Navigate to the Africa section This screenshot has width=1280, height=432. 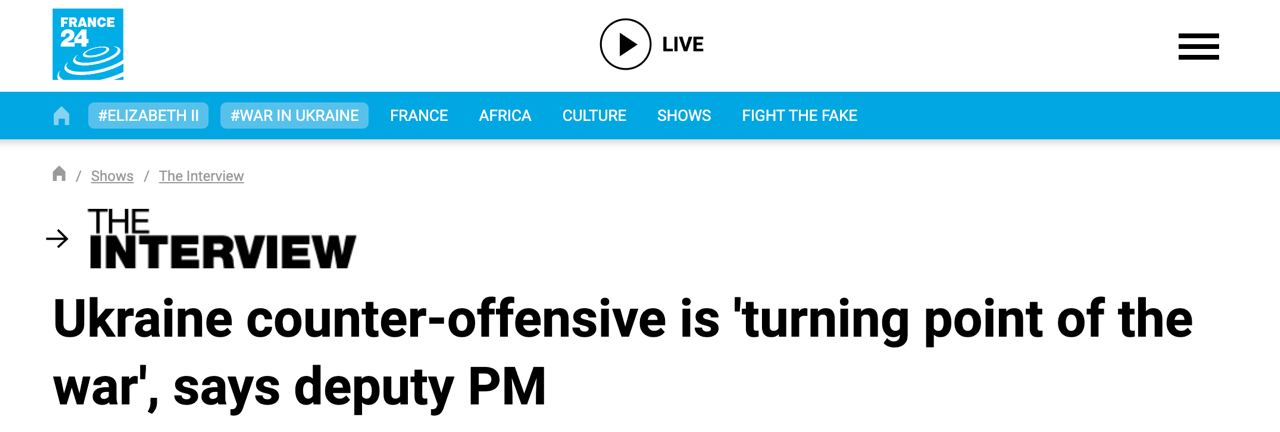[505, 116]
